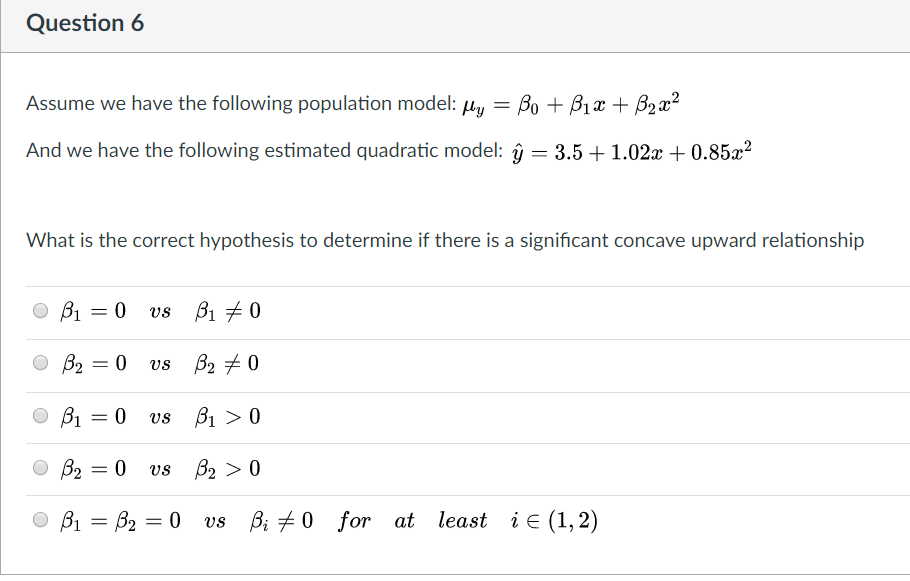Viewport: 910px width, 581px height.
Task: Select the radio button for β₁ = 0 vs β₁ ≠ 0
Action: 40,311
